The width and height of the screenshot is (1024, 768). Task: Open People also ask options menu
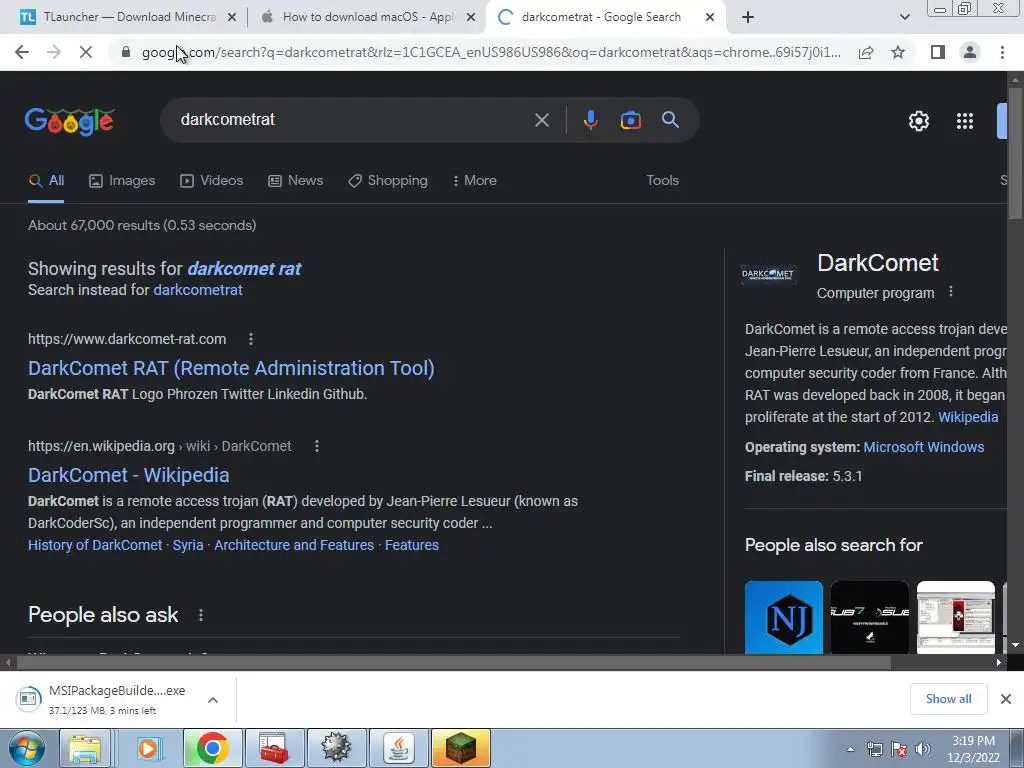(201, 615)
